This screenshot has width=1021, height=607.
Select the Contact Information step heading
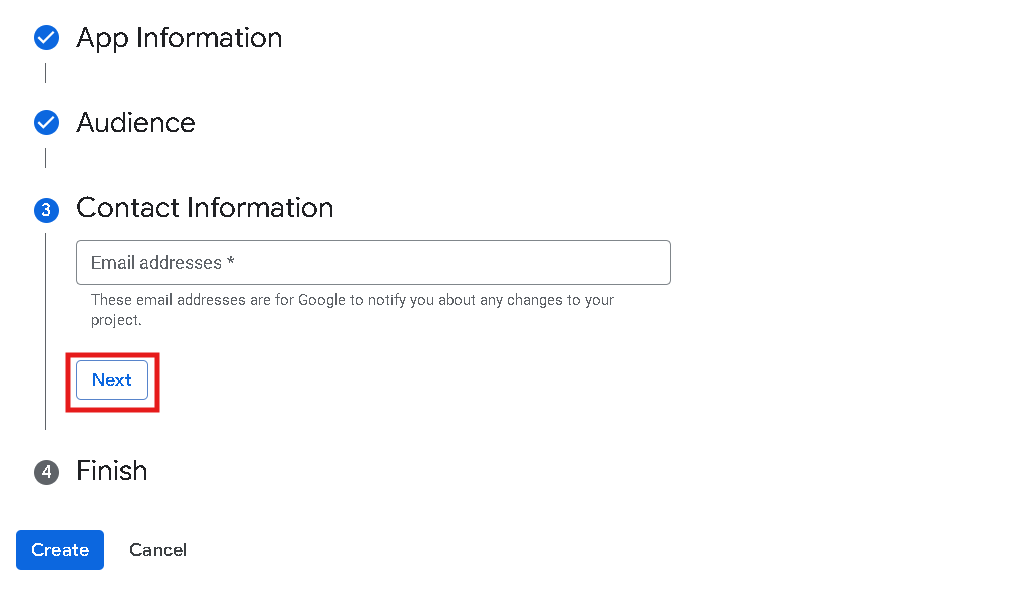tap(204, 208)
